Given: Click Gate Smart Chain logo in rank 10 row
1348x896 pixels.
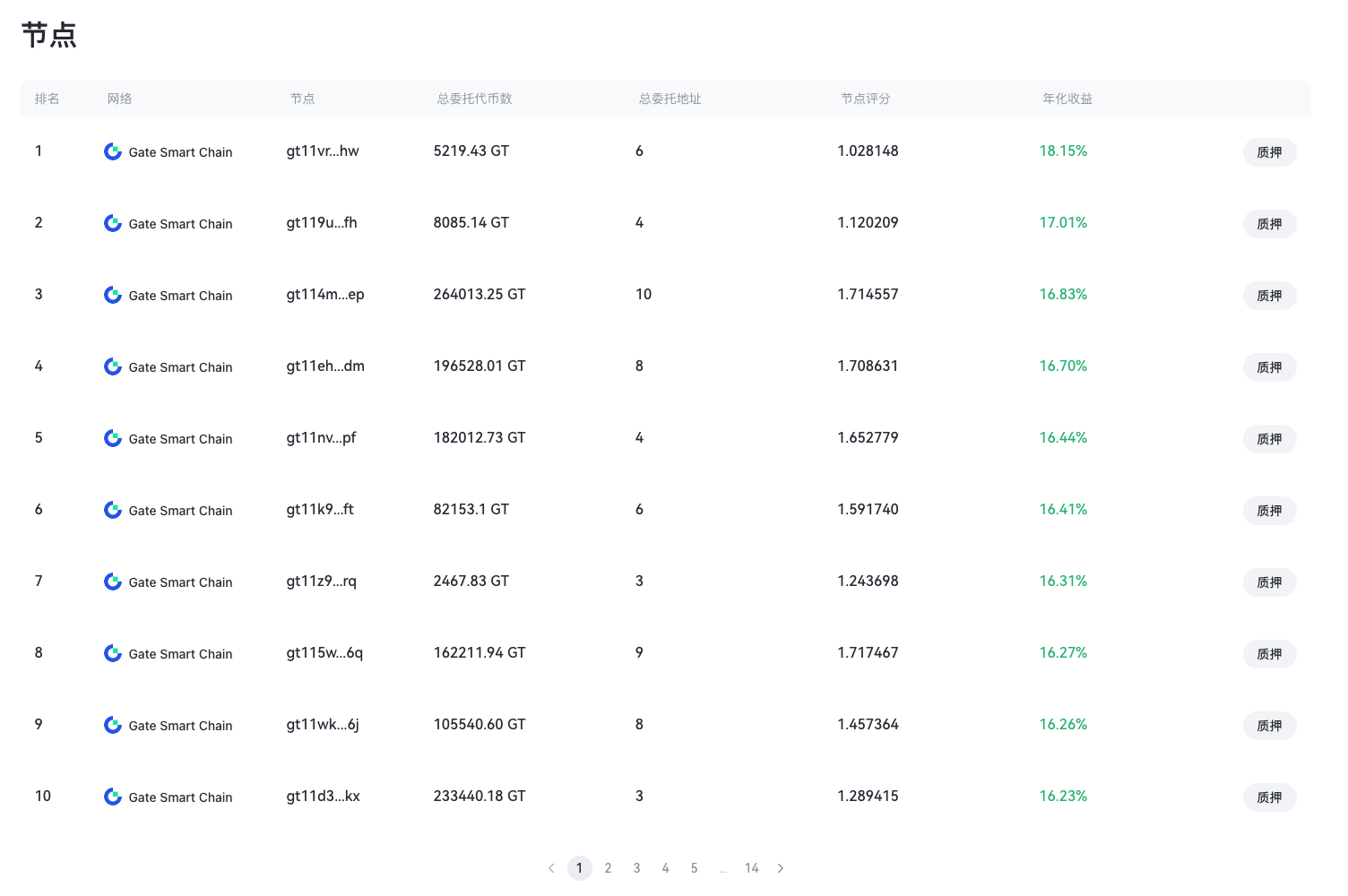Looking at the screenshot, I should click(x=113, y=797).
